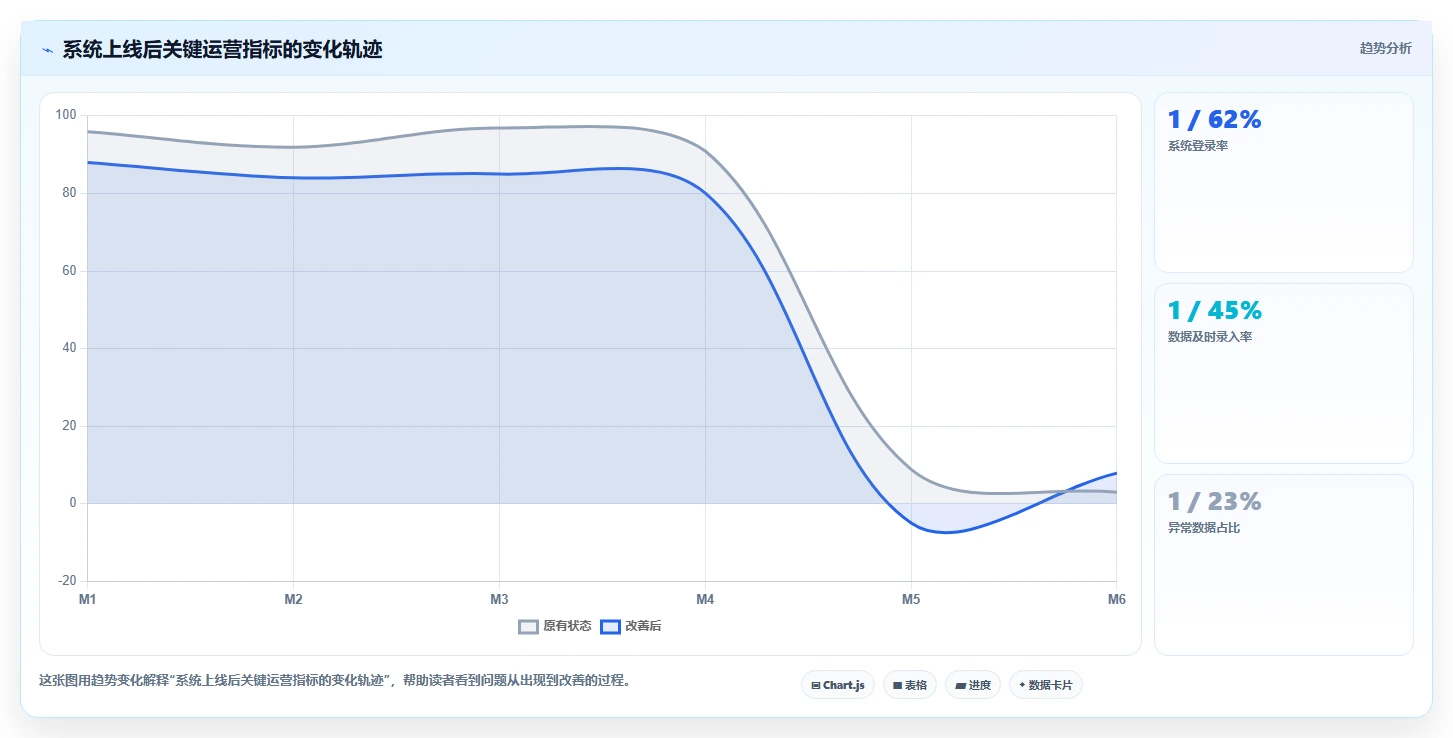1453x738 pixels.
Task: Click the M1 axis label
Action: (x=88, y=599)
